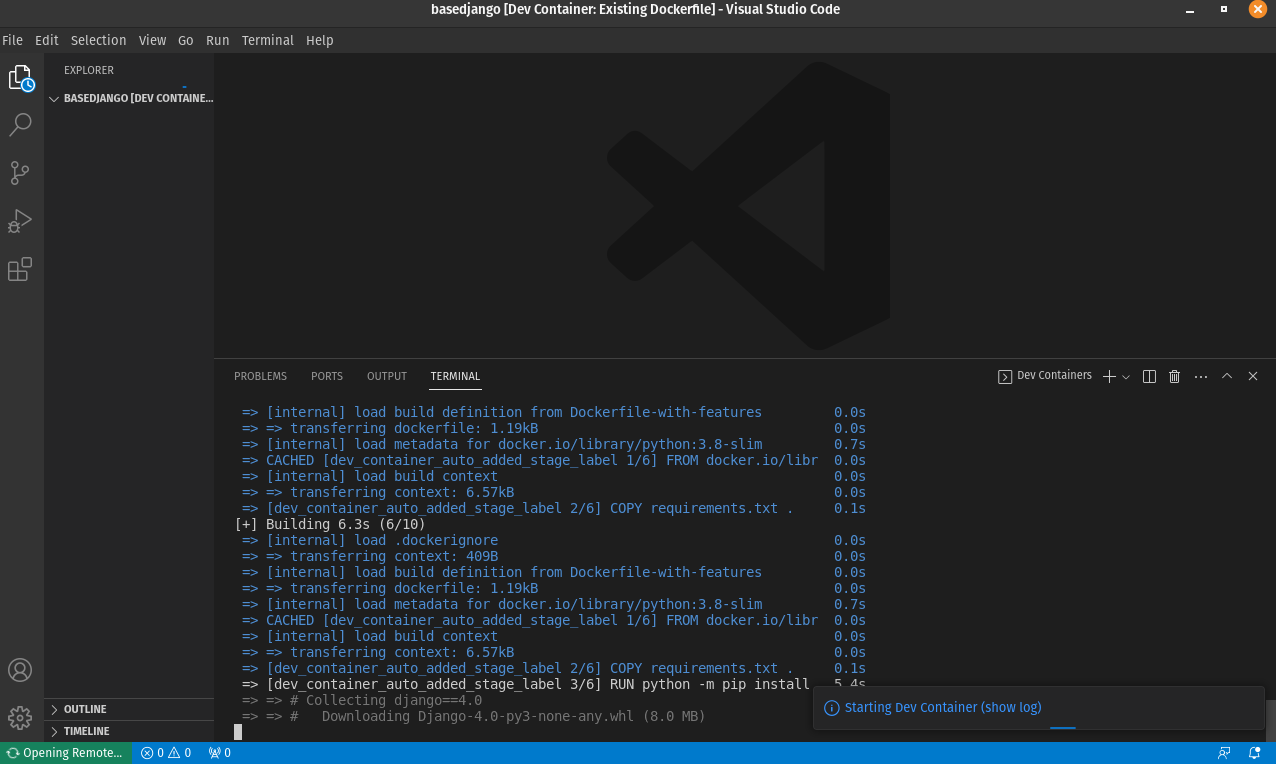Click the terminal scrollbar thumb
This screenshot has width=1276, height=764.
(1270, 720)
